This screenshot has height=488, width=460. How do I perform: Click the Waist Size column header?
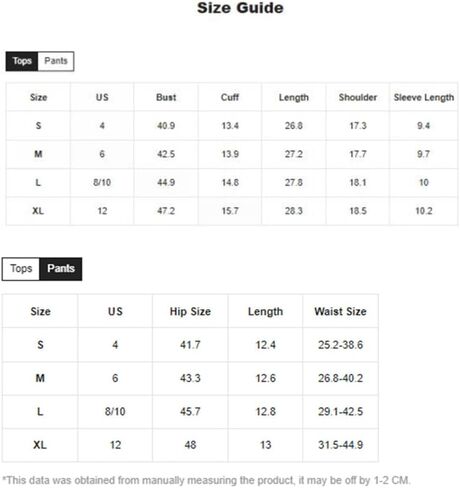340,311
